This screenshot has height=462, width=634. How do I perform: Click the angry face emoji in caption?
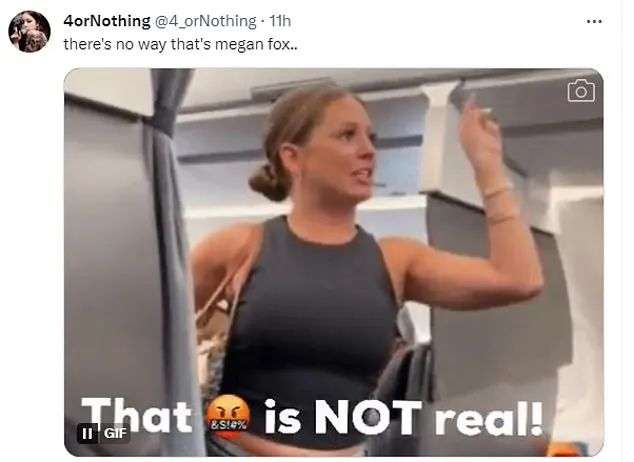click(228, 417)
